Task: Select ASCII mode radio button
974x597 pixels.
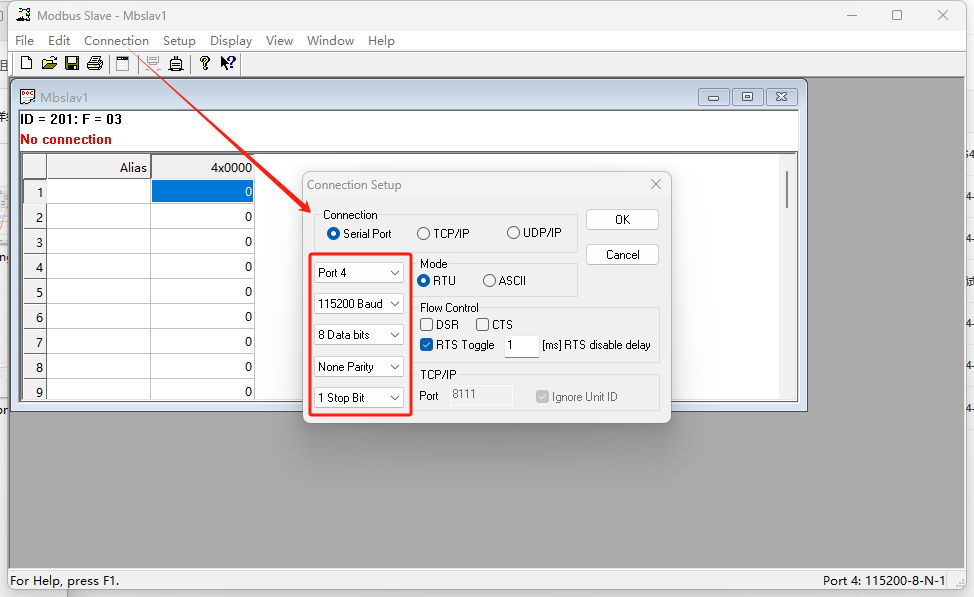Action: [x=489, y=281]
